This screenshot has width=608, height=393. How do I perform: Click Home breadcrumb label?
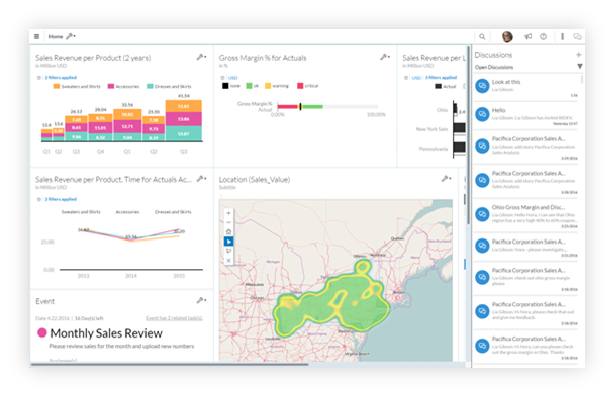click(56, 36)
